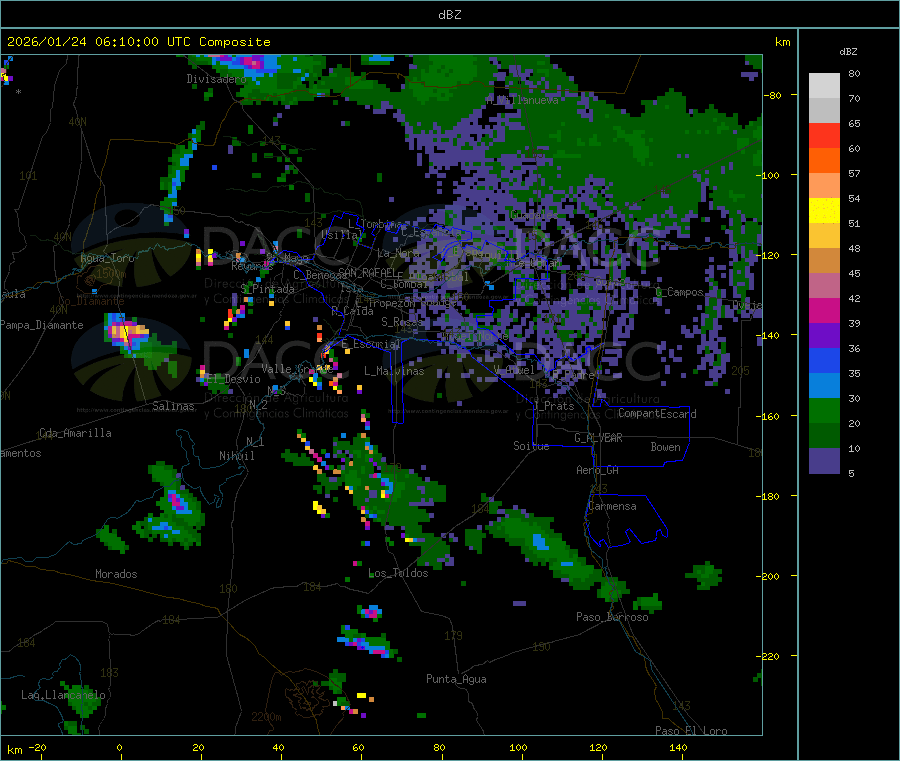Select the magenta 39-42 dBZ legend swatch
This screenshot has height=761, width=900.
coord(824,310)
